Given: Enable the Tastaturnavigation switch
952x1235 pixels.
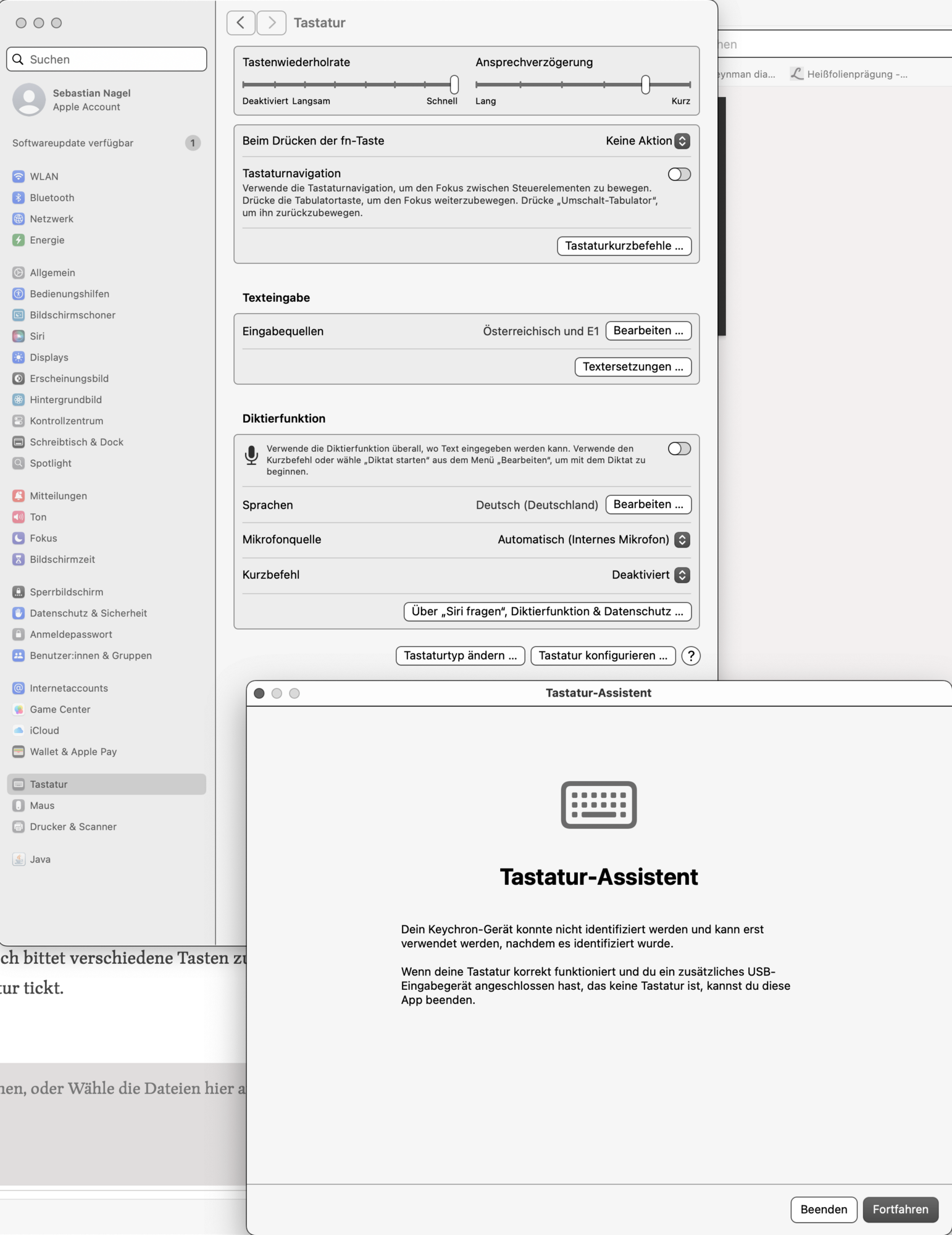Looking at the screenshot, I should coord(679,174).
